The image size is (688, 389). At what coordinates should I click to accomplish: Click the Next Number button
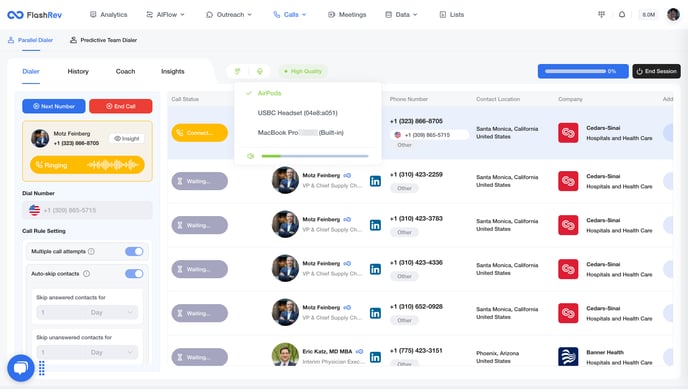[x=54, y=106]
